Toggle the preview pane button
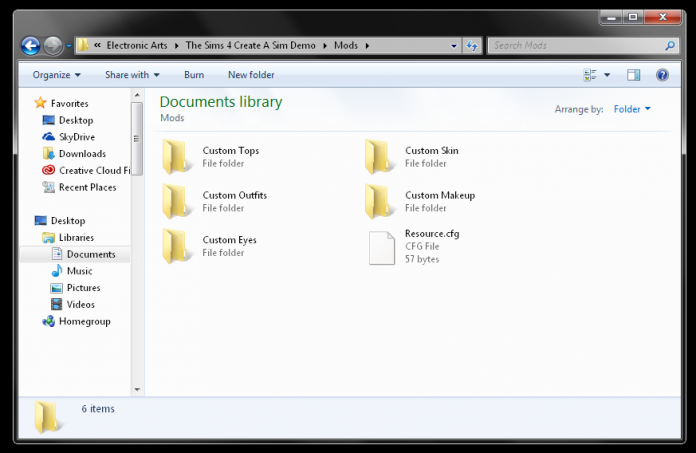The image size is (696, 453). (633, 75)
